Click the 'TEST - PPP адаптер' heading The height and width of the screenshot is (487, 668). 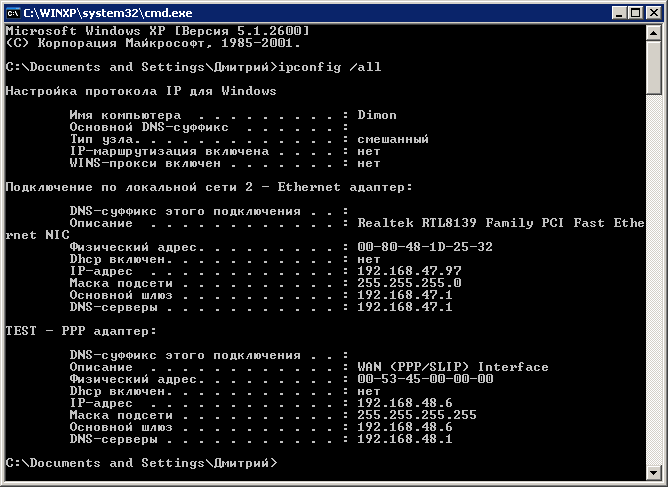tap(73, 331)
